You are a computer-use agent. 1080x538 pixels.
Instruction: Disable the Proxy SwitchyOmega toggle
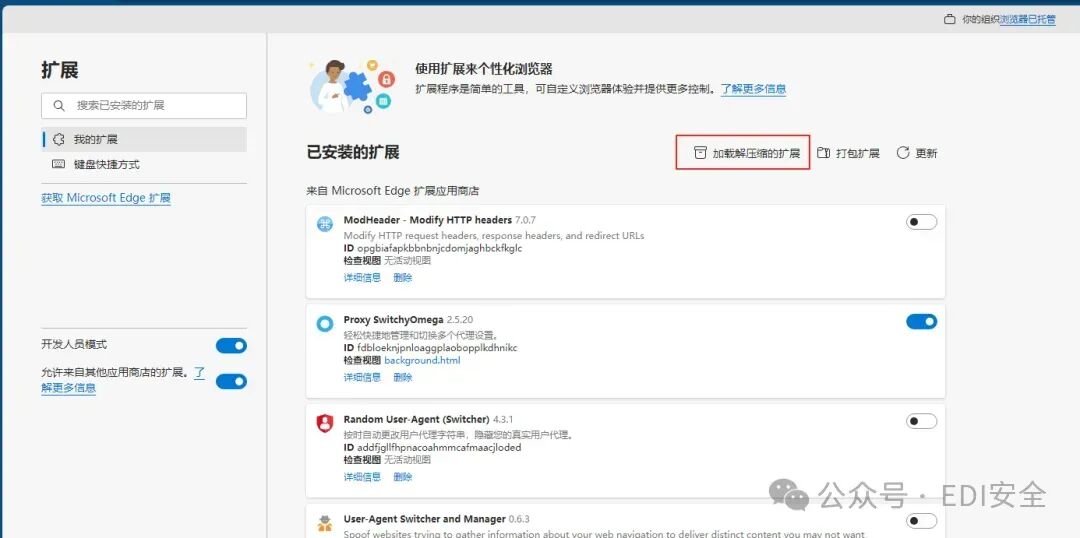click(x=922, y=322)
